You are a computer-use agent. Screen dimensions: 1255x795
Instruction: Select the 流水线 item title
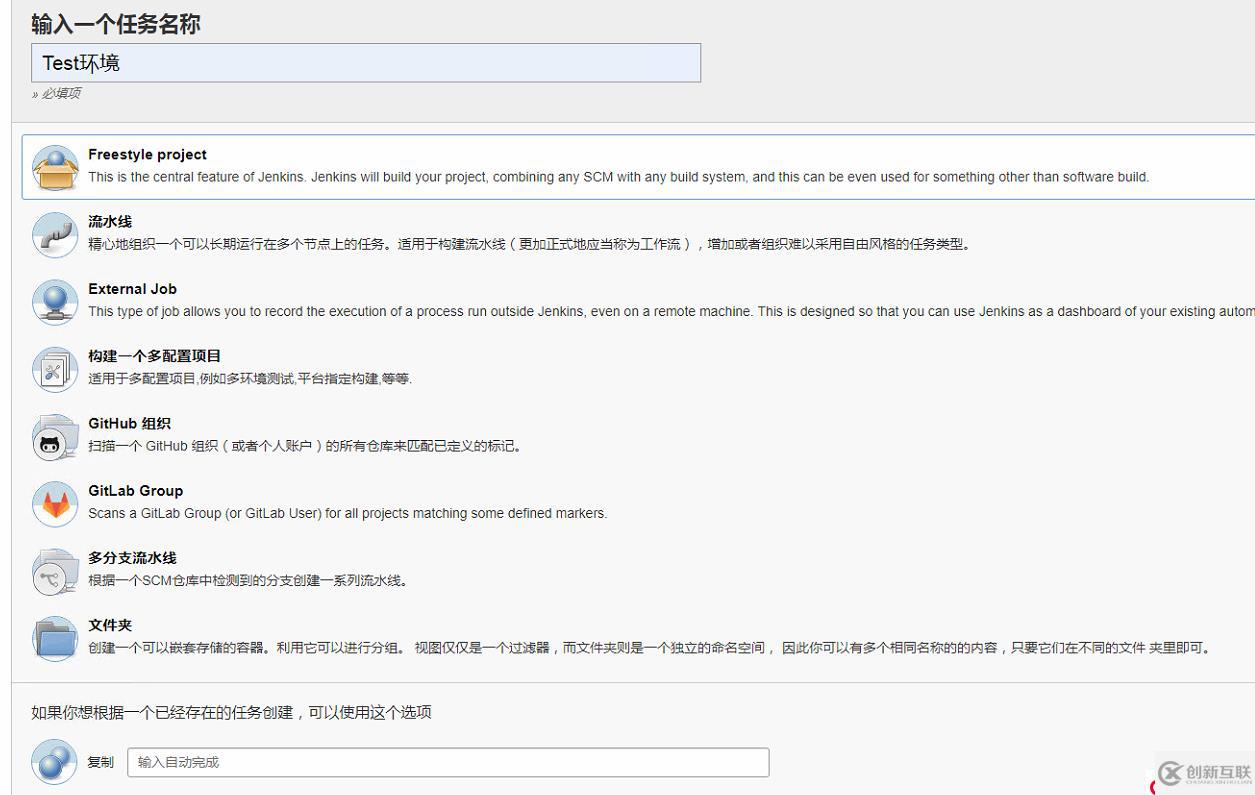pyautogui.click(x=110, y=222)
